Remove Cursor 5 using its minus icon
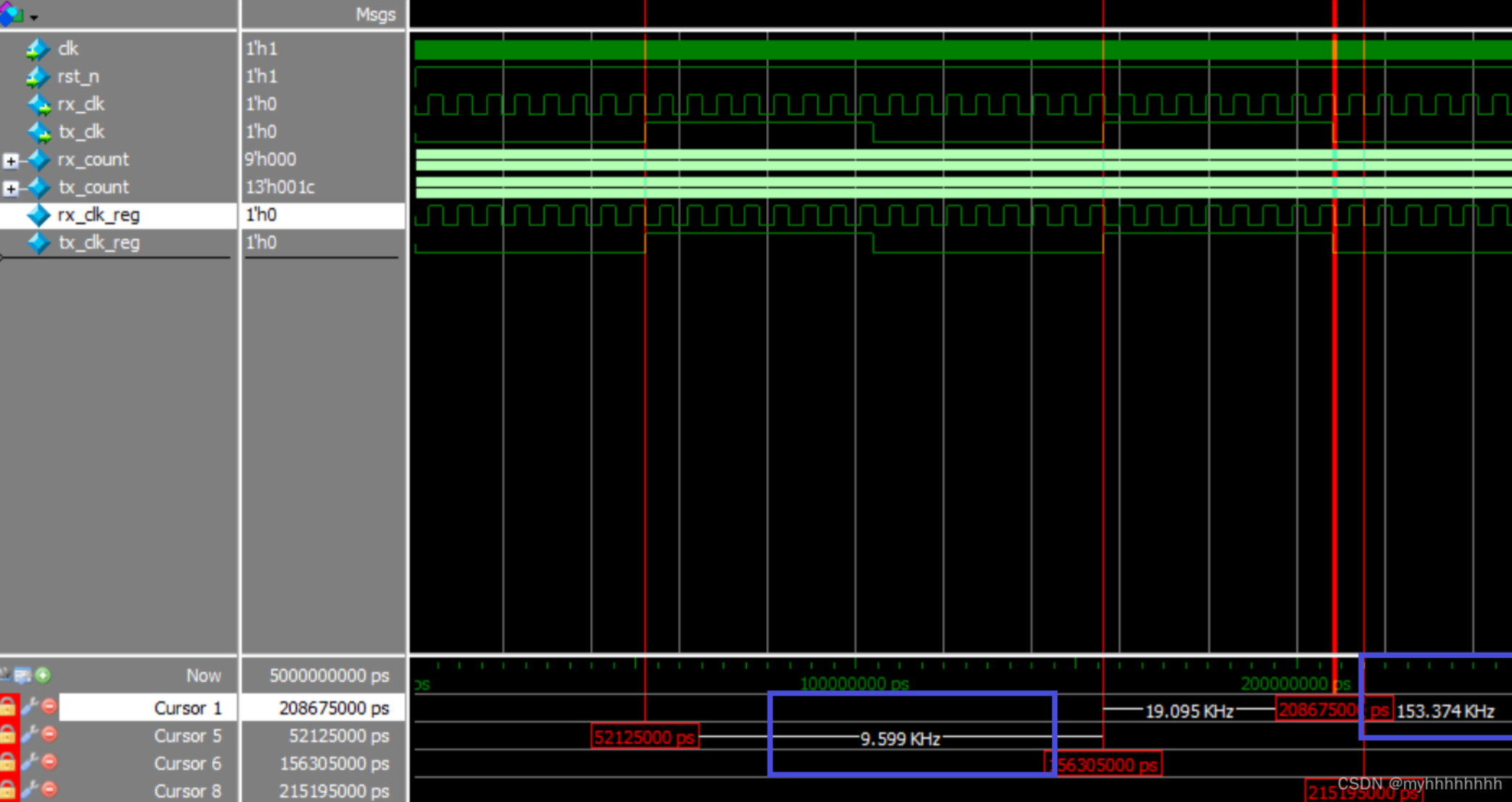This screenshot has width=1512, height=802. (49, 734)
